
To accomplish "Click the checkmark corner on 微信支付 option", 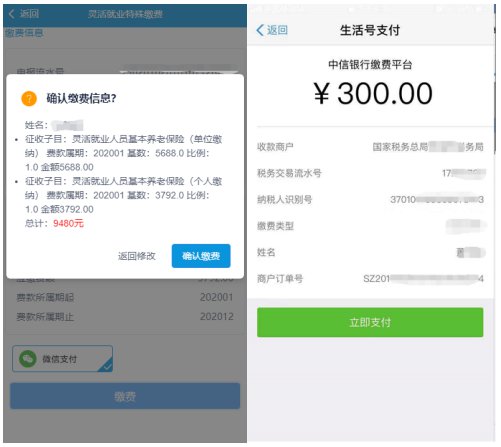I will click(x=106, y=365).
